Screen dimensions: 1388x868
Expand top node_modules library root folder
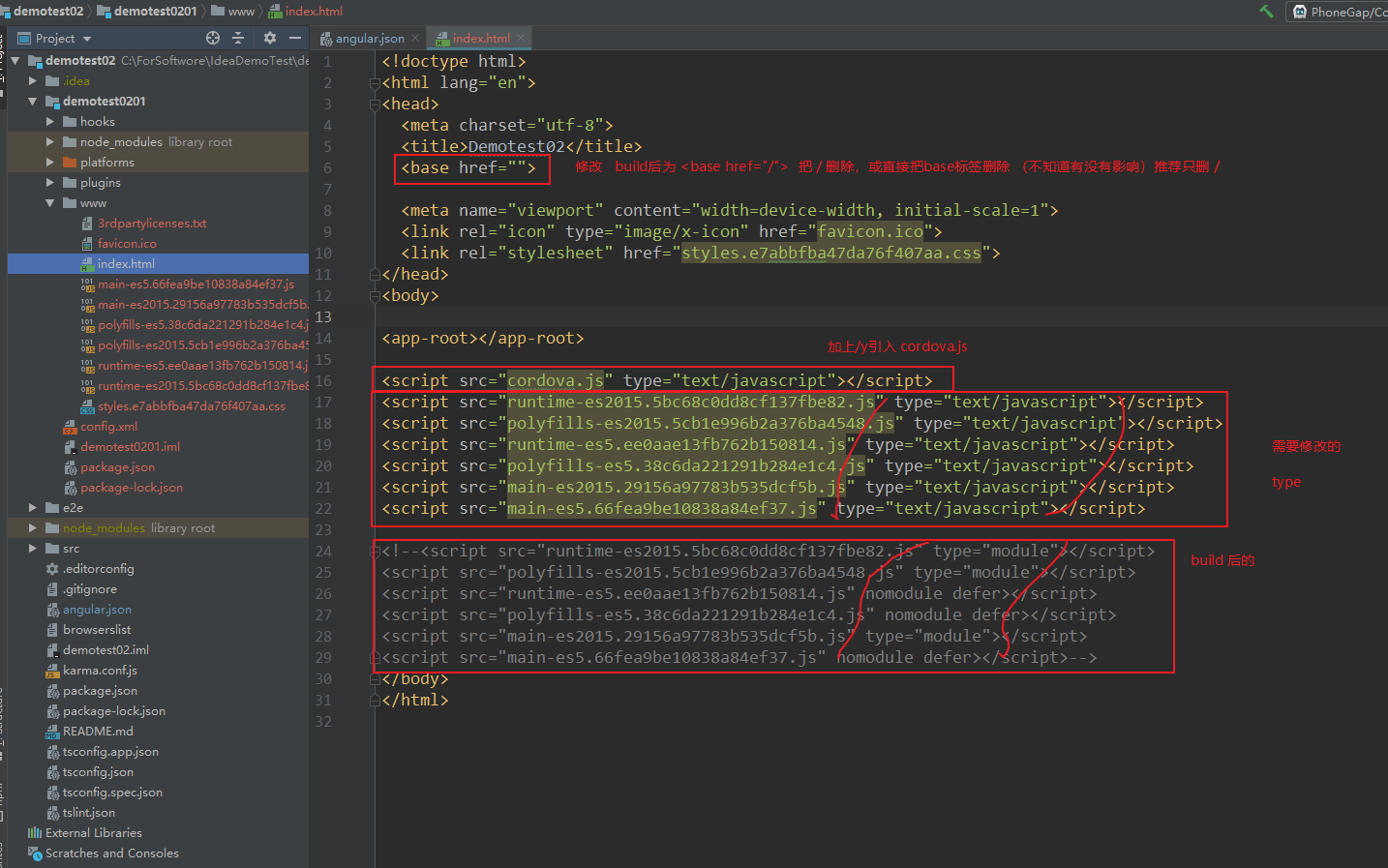[x=50, y=141]
